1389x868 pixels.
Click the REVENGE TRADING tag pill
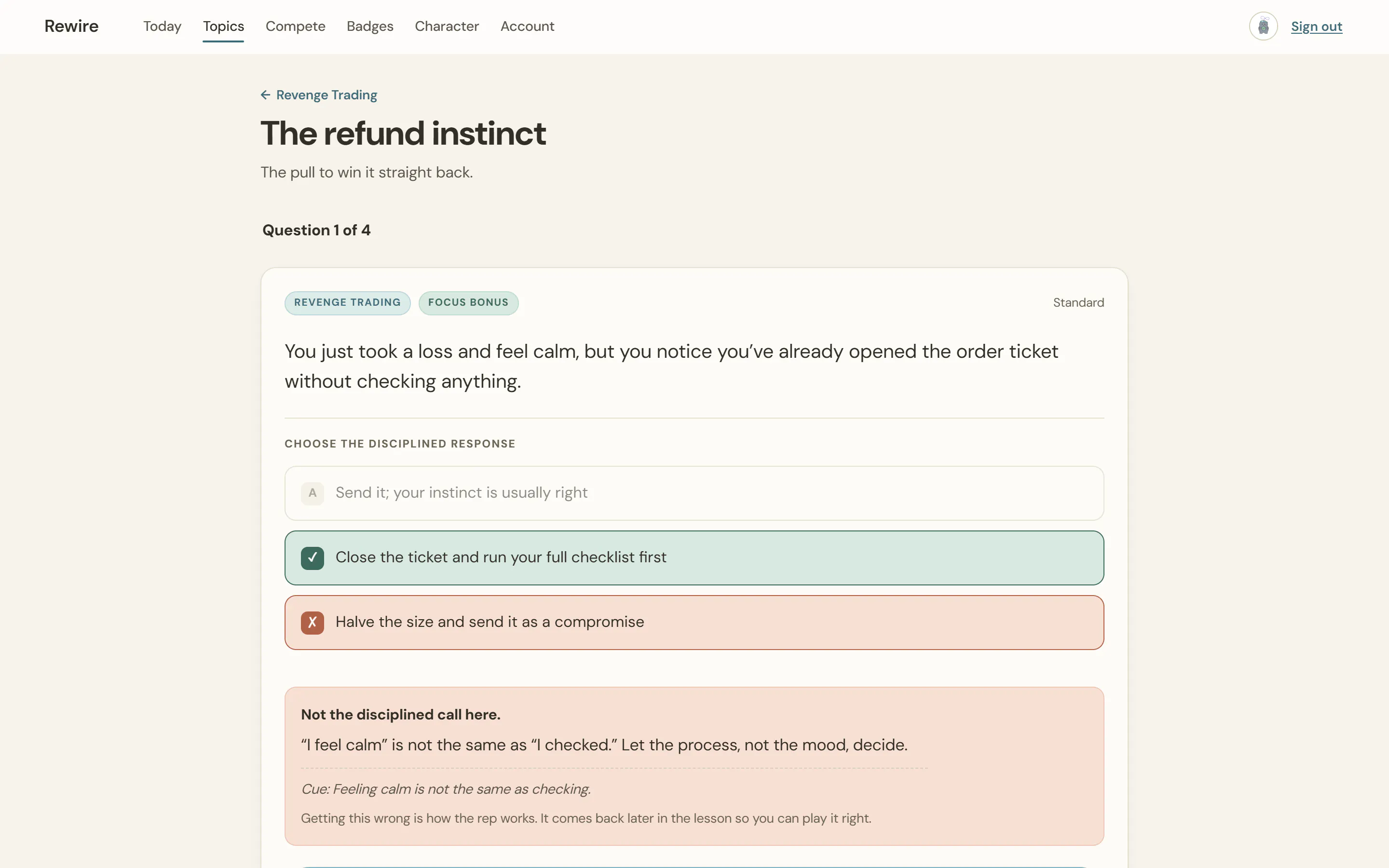point(347,302)
